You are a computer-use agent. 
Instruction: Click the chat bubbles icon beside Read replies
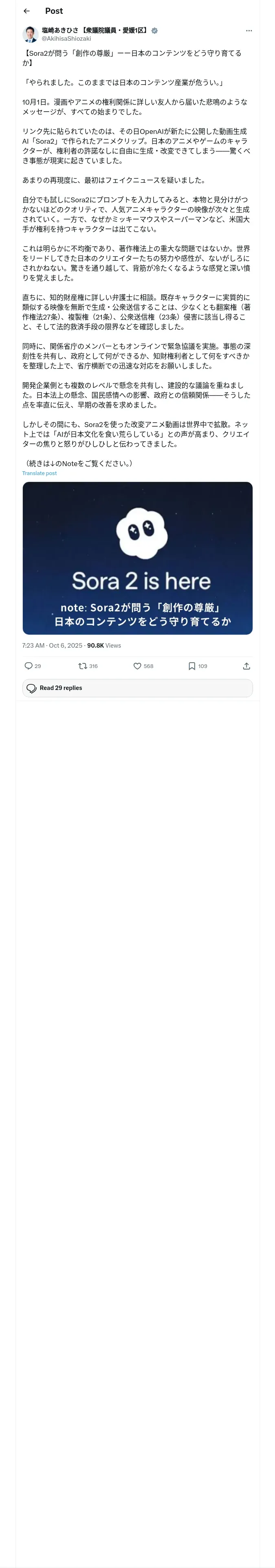pos(32,688)
